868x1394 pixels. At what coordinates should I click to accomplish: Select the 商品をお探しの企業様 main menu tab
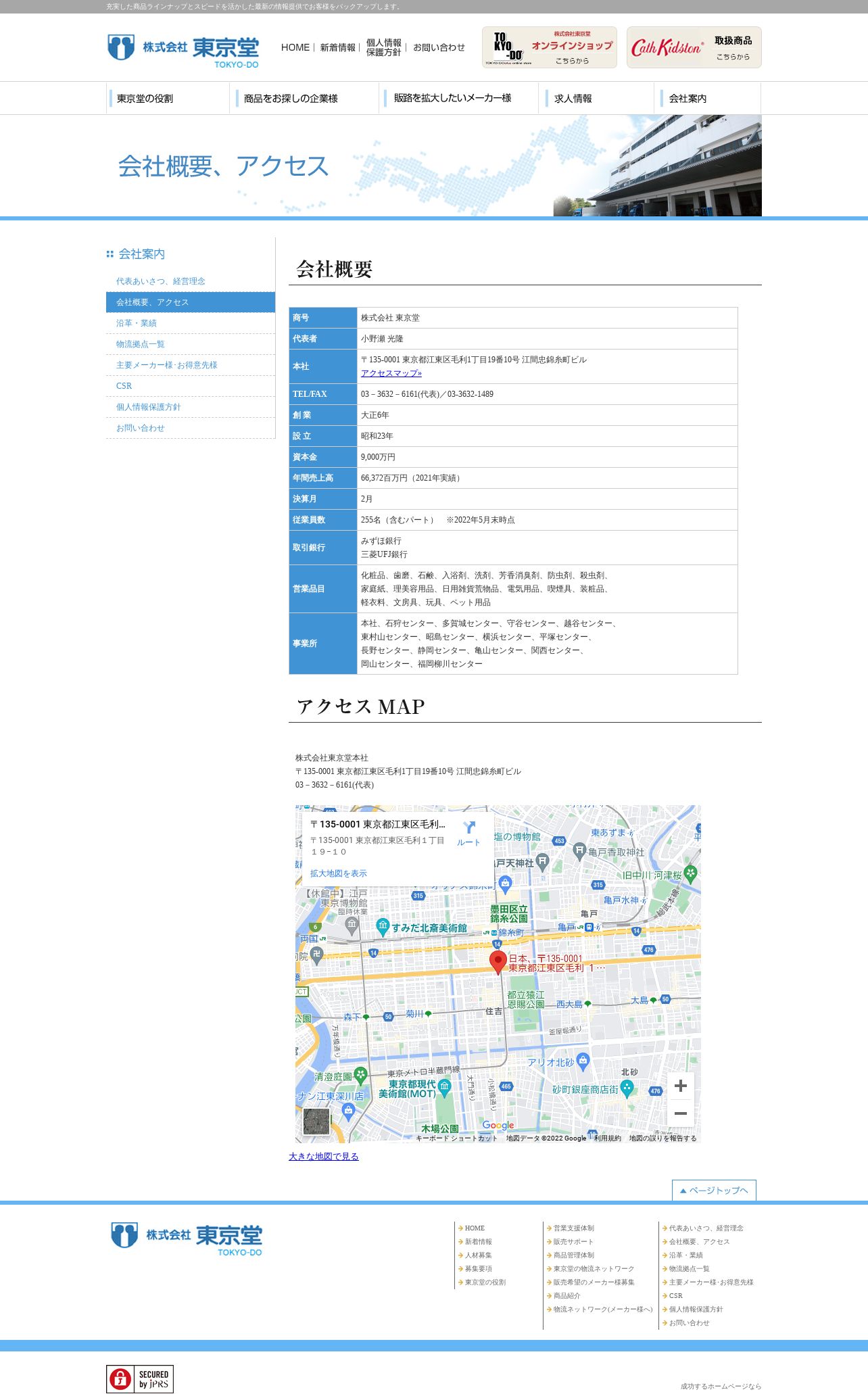coord(306,98)
